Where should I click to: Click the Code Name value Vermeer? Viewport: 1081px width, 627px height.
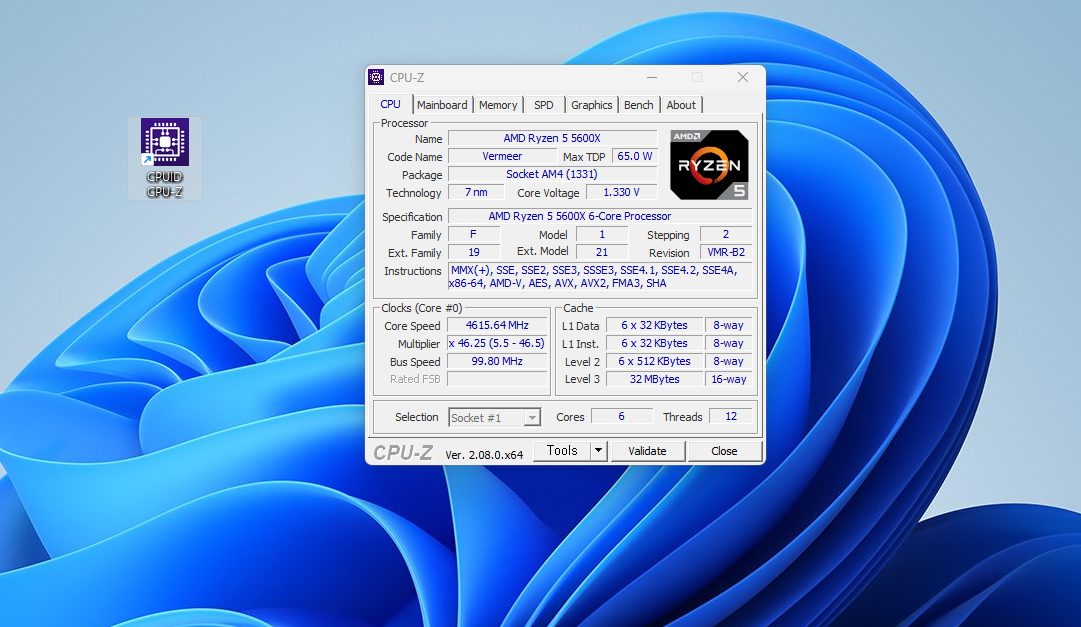(502, 157)
